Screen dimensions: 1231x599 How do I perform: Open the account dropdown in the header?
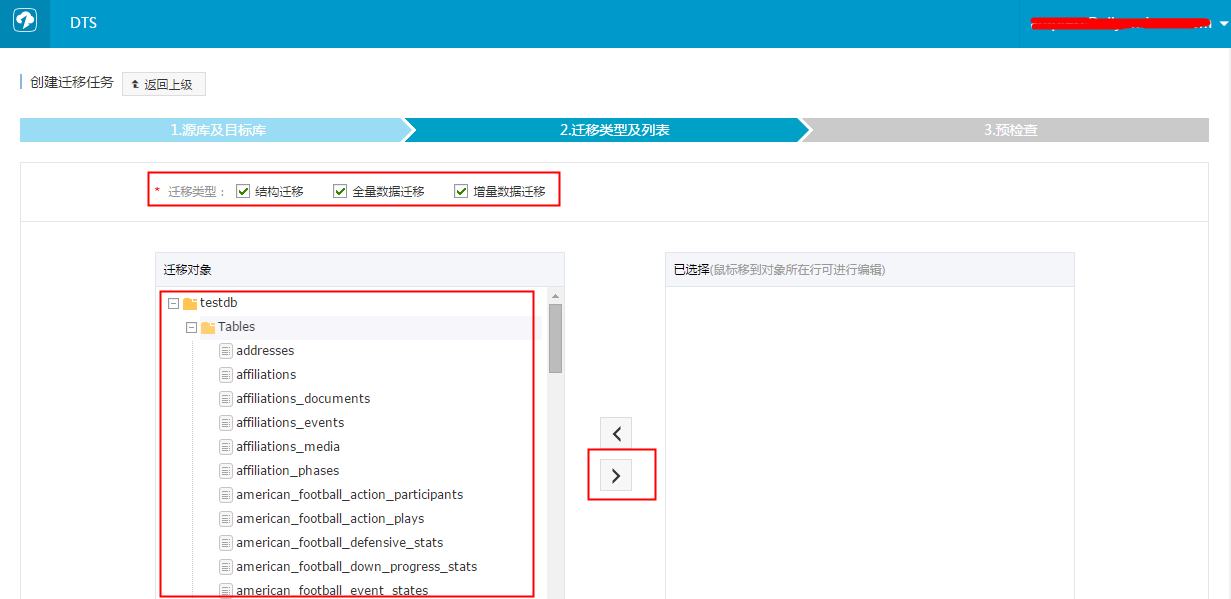tap(1224, 24)
